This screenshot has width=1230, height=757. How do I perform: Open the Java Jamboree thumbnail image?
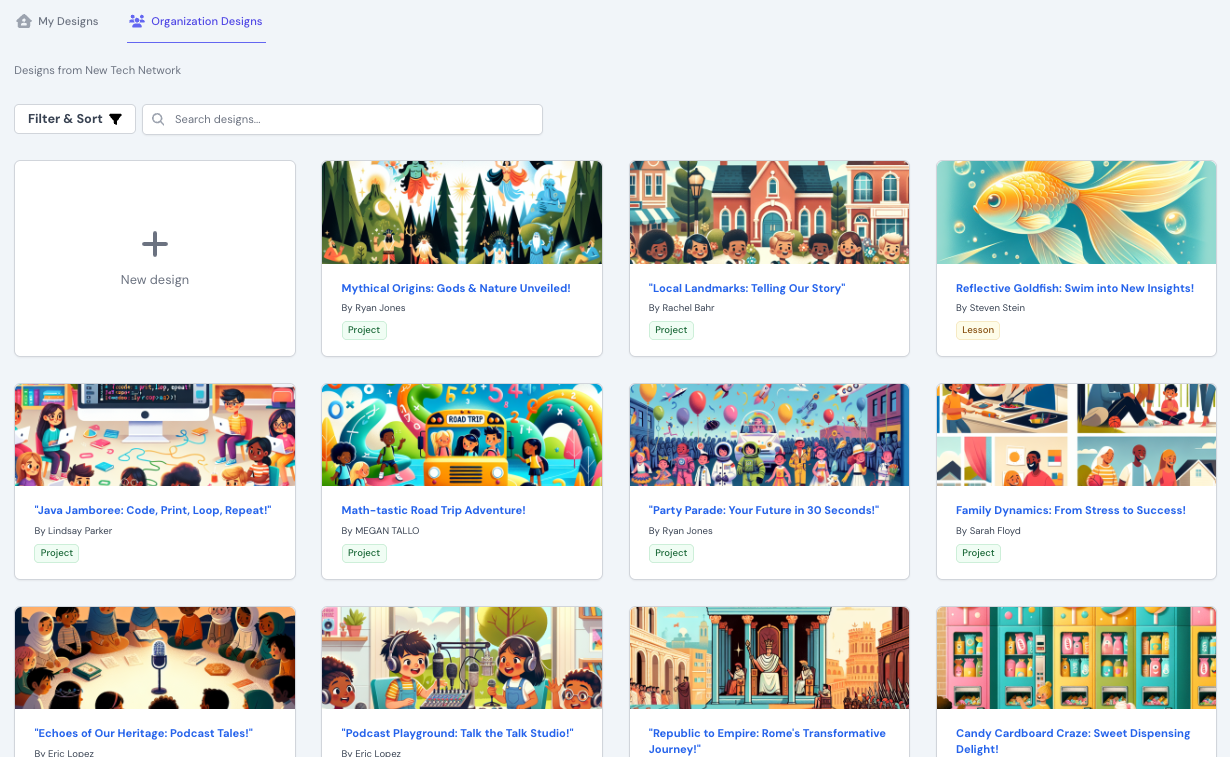[155, 435]
